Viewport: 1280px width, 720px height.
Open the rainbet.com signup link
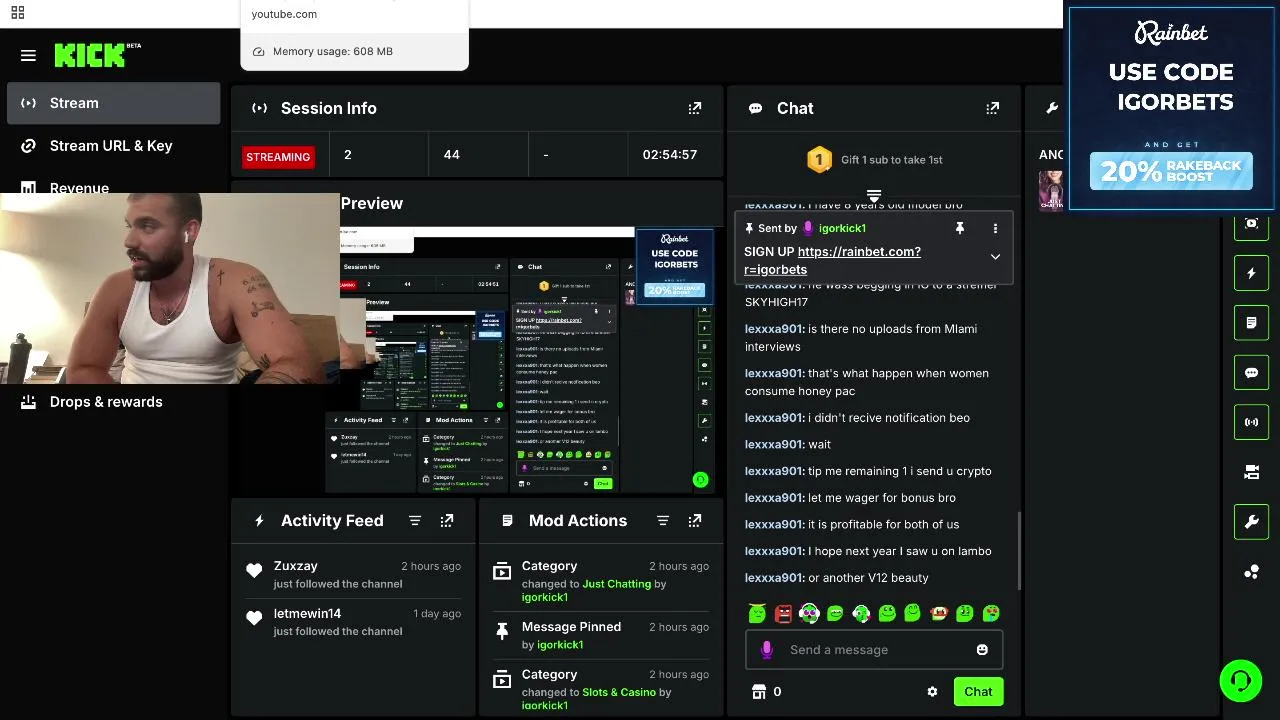pyautogui.click(x=832, y=260)
